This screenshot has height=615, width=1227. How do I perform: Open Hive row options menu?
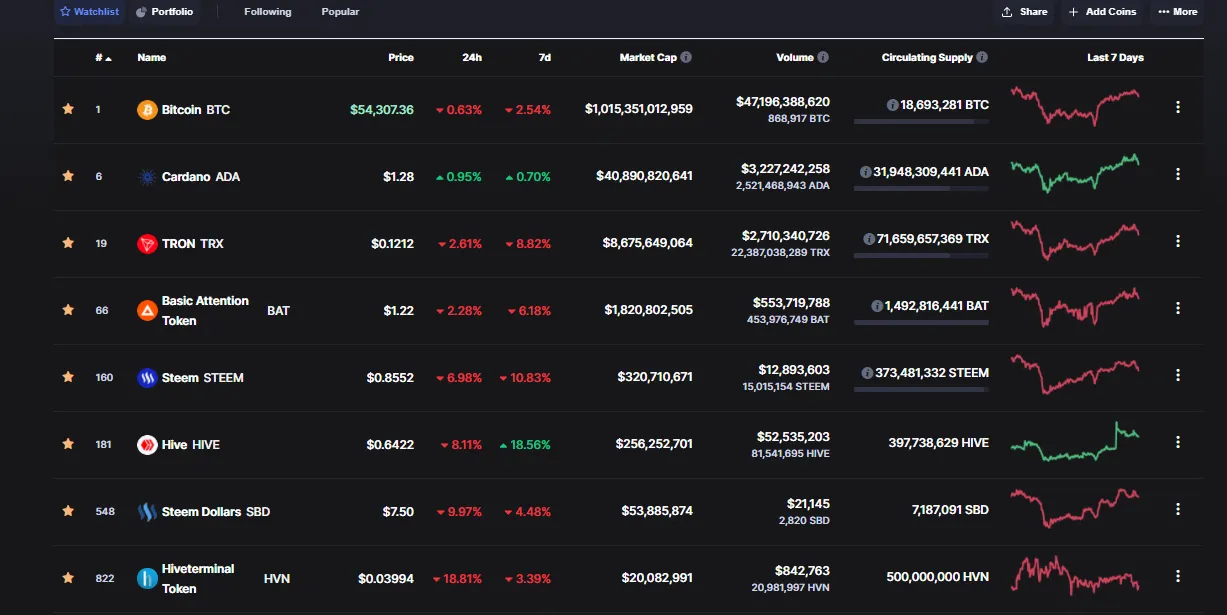click(1178, 442)
